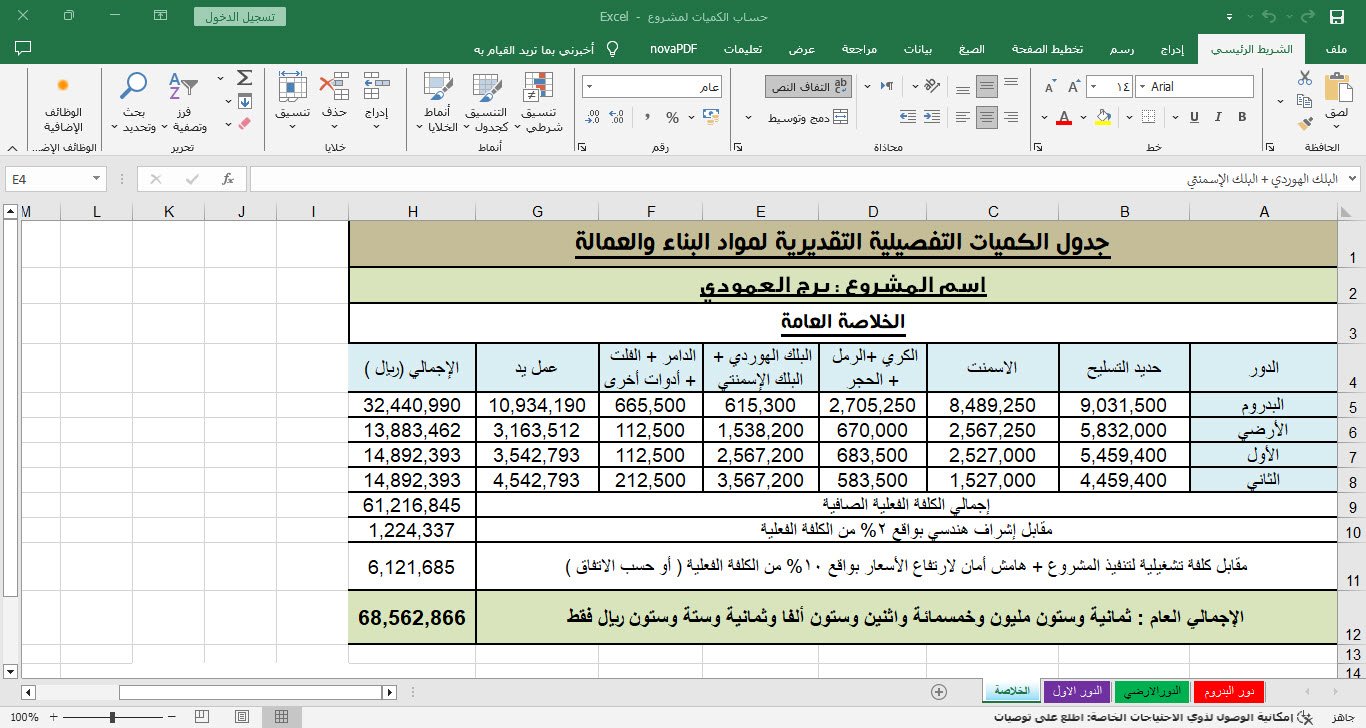Open Conditional Formatting (تنسيق شرطي)
The width and height of the screenshot is (1366, 728).
point(544,104)
